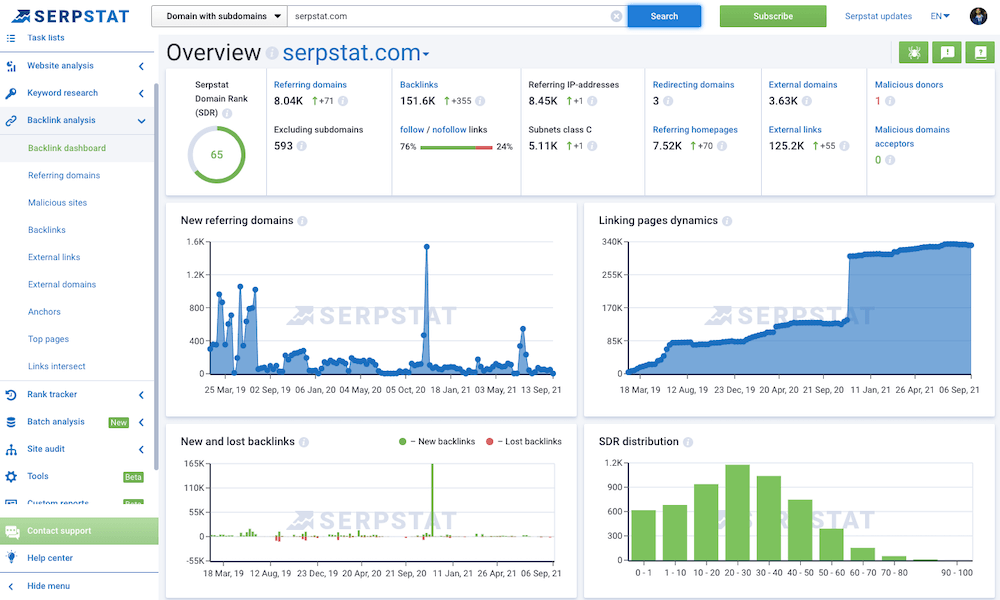
Task: Click info icon next to SDR distribution
Action: (x=688, y=442)
